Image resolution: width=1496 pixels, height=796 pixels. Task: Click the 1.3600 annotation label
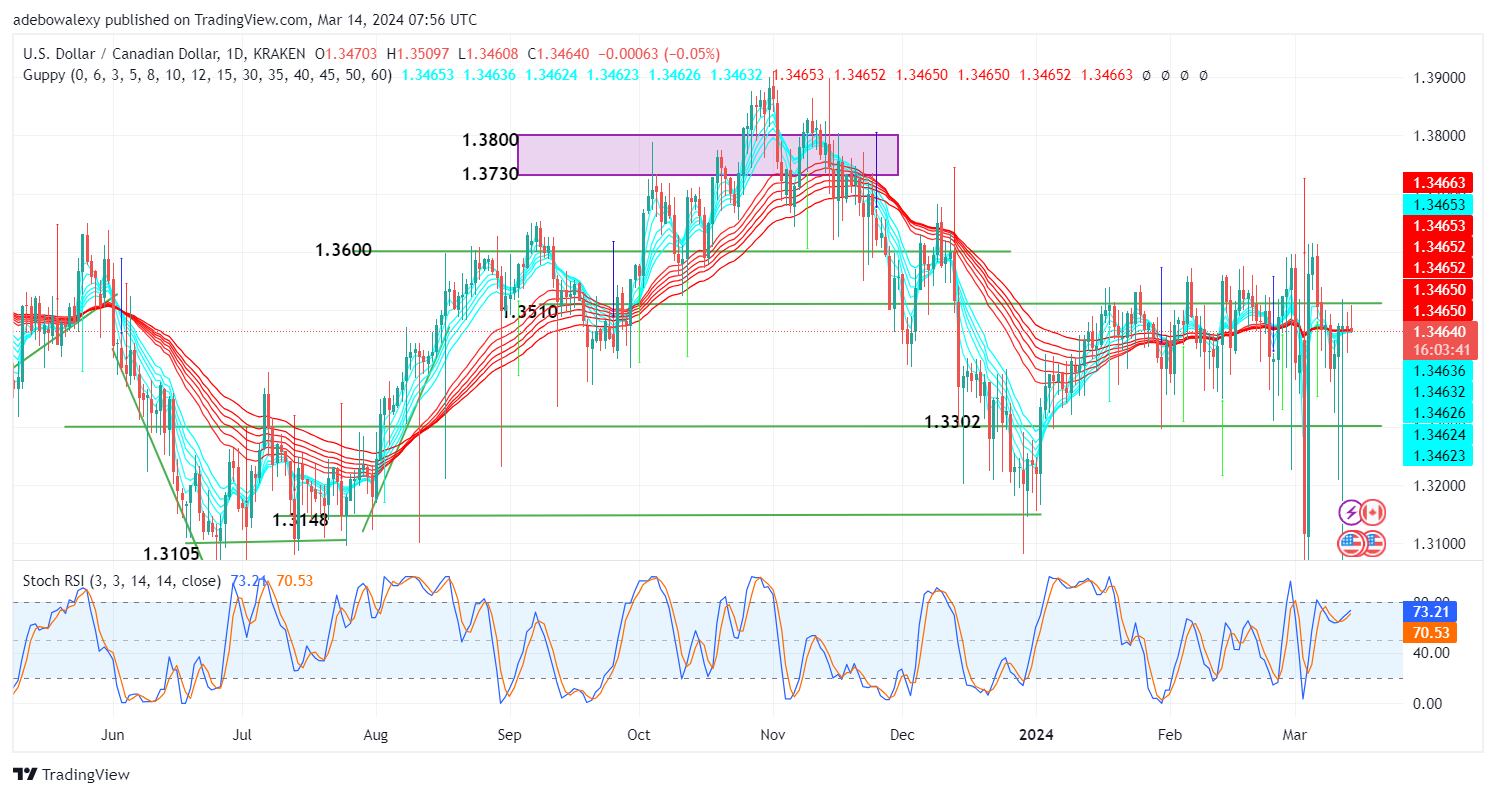343,250
